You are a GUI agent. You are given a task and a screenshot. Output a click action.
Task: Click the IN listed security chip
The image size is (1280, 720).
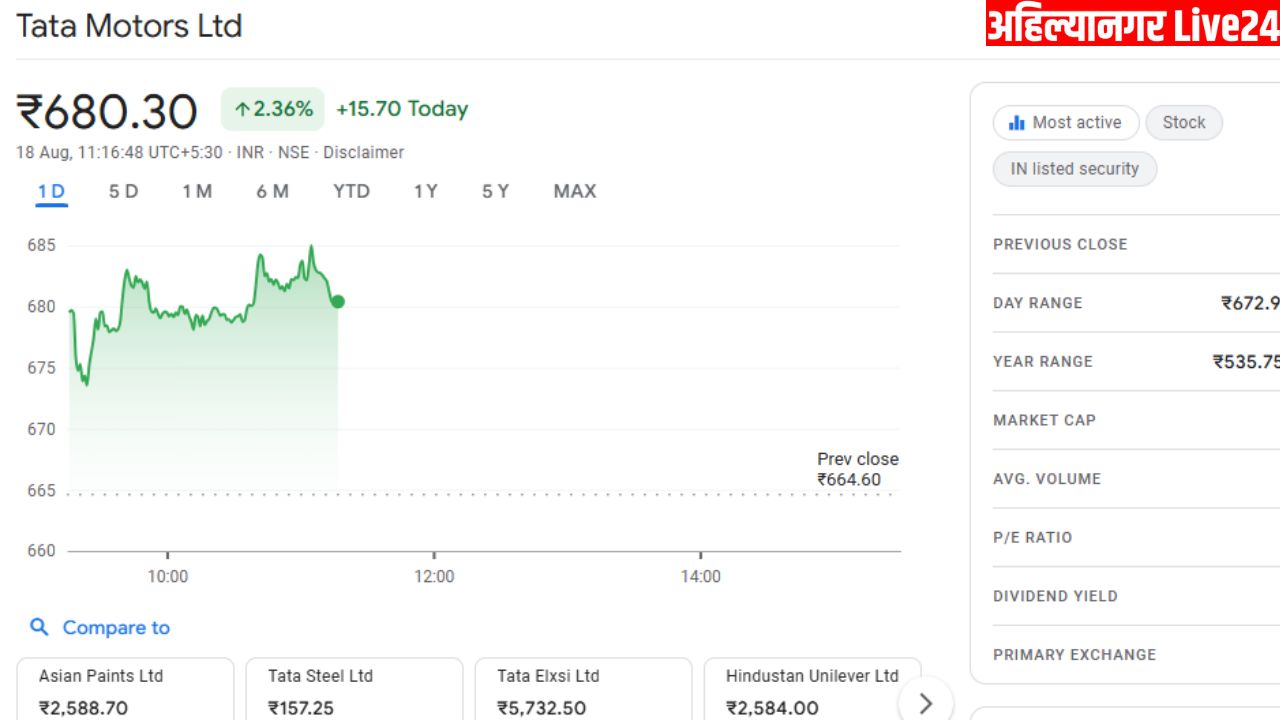click(x=1074, y=169)
